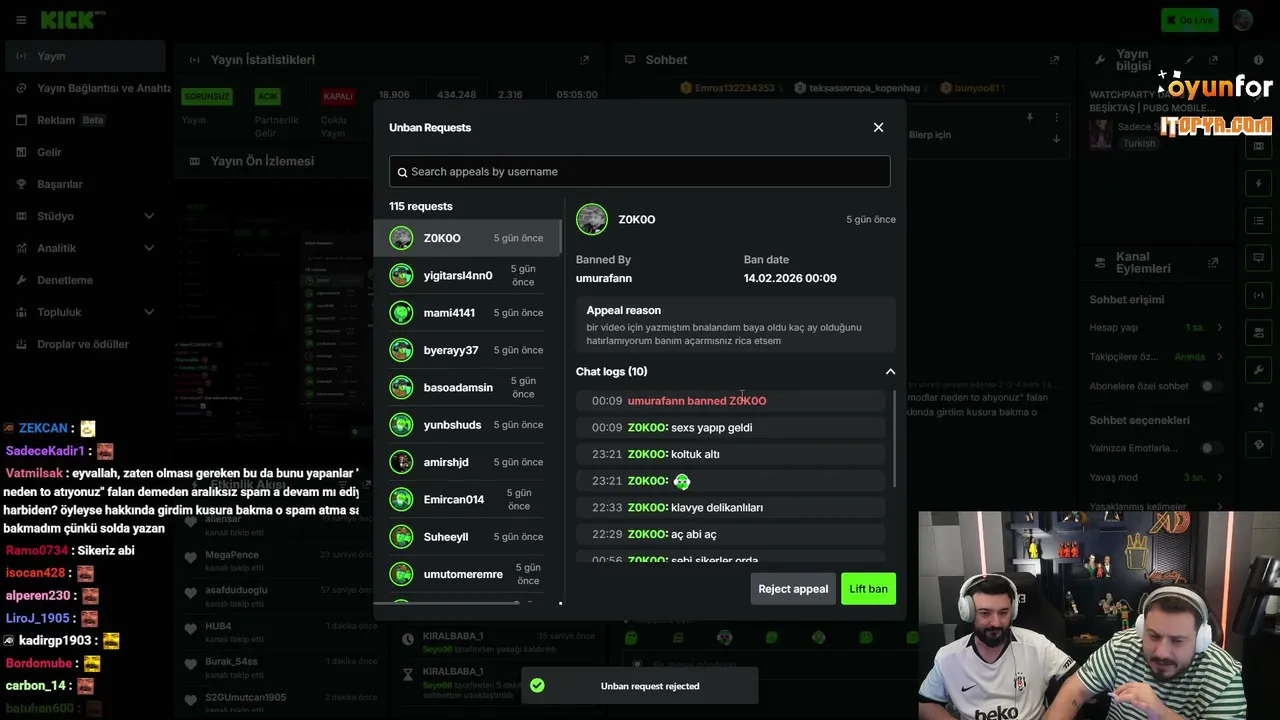Toggle Abonelere özel sohbet switch
Viewport: 1280px width, 720px height.
click(1211, 386)
